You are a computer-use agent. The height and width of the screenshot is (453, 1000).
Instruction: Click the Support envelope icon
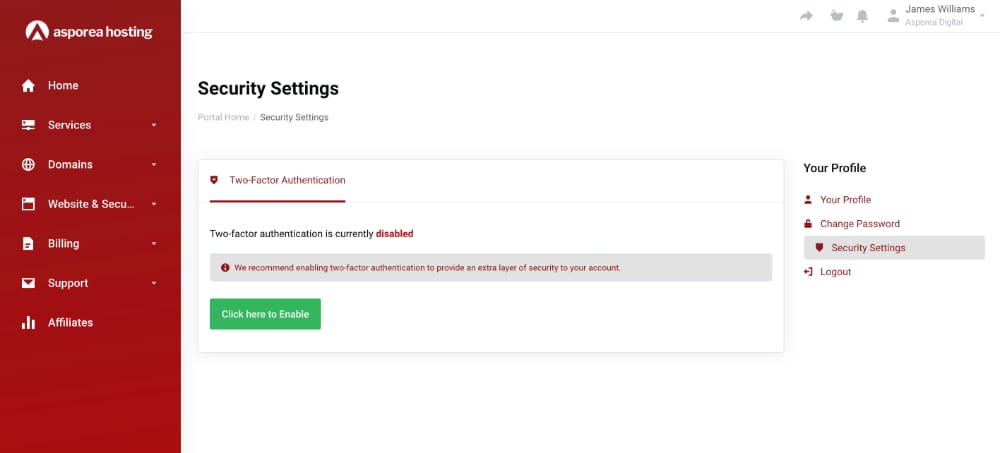(29, 283)
